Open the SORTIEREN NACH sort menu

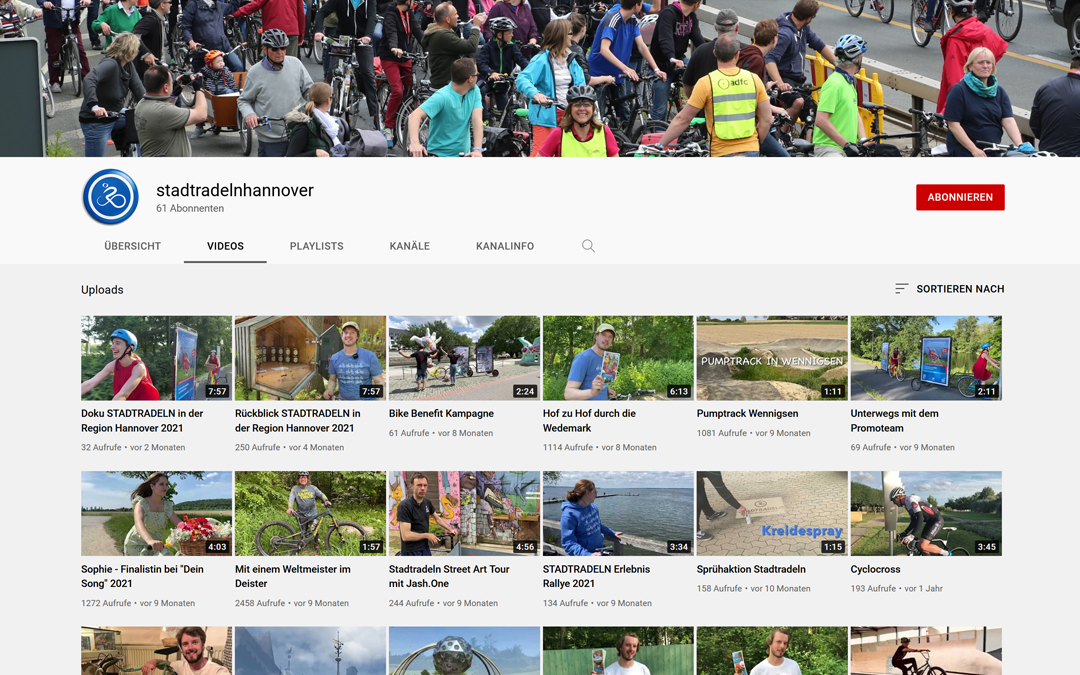coord(949,289)
